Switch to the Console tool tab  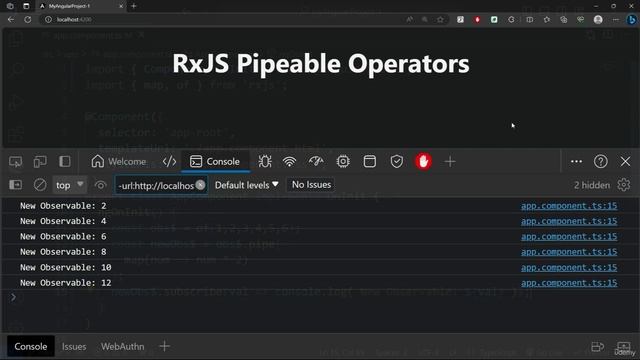215,162
